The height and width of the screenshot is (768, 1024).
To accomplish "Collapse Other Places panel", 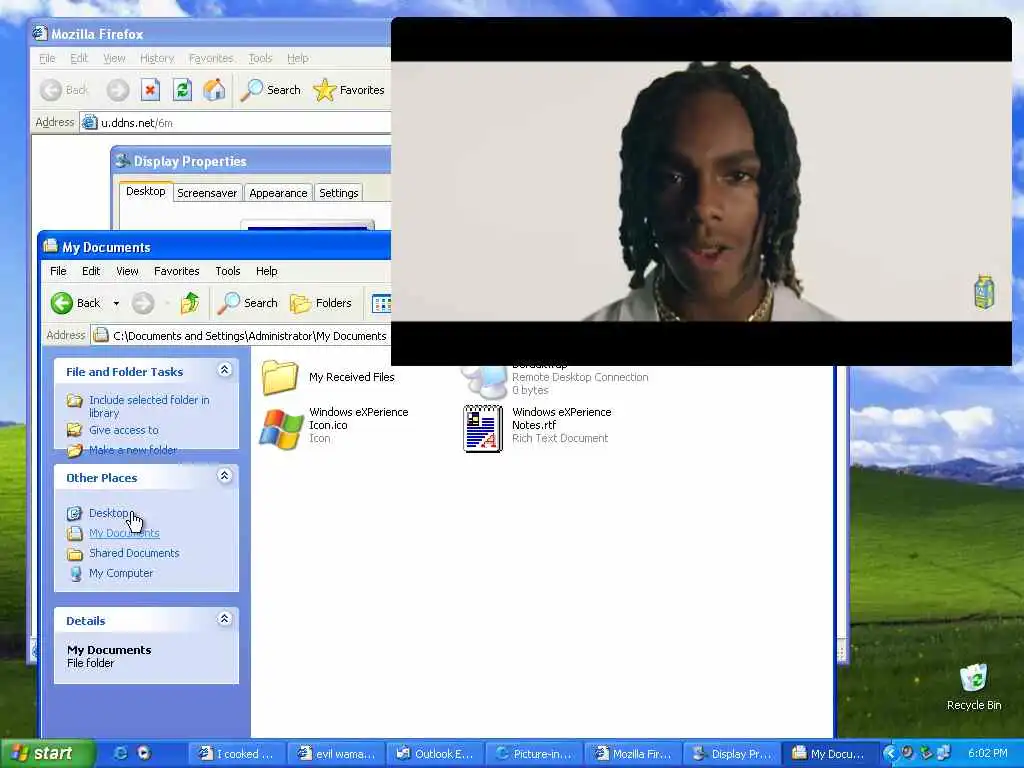I will pos(224,476).
